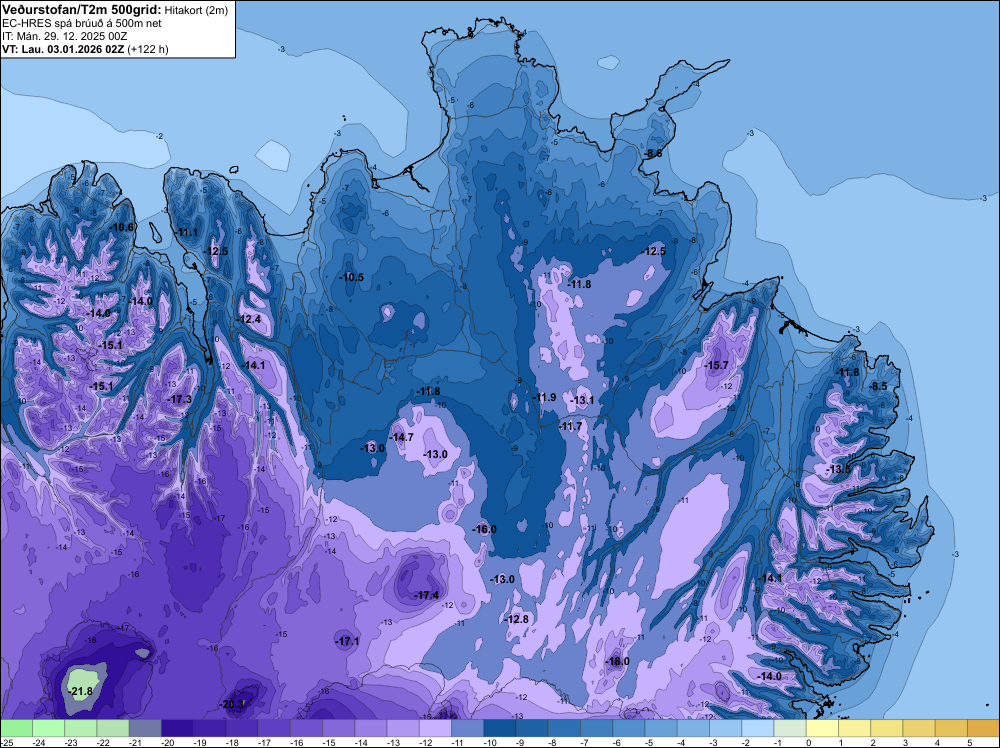Select the dark purple legend swatch between -20 and -19
The height and width of the screenshot is (748, 1000).
pyautogui.click(x=177, y=728)
